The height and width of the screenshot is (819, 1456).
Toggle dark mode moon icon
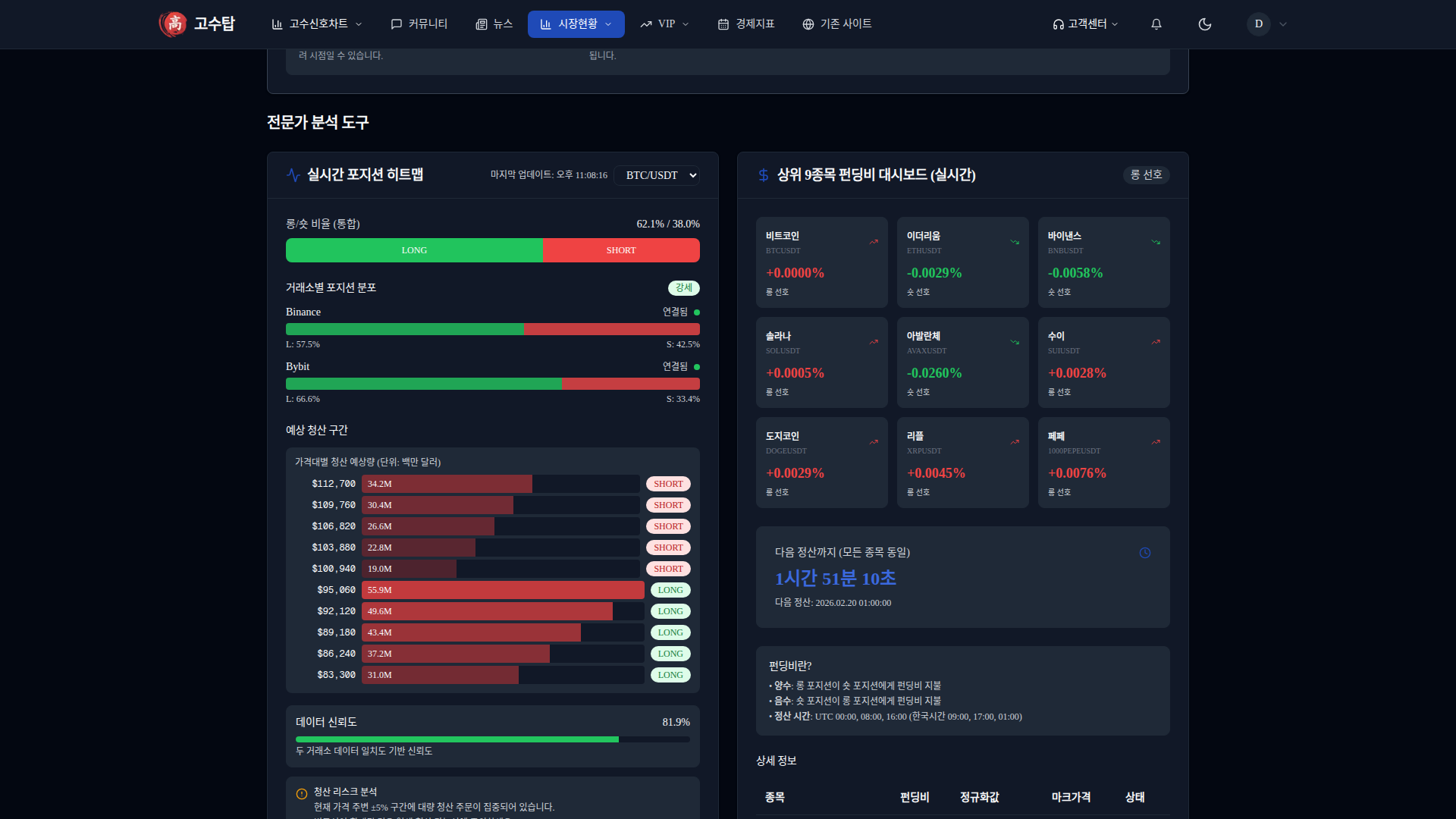tap(1204, 24)
